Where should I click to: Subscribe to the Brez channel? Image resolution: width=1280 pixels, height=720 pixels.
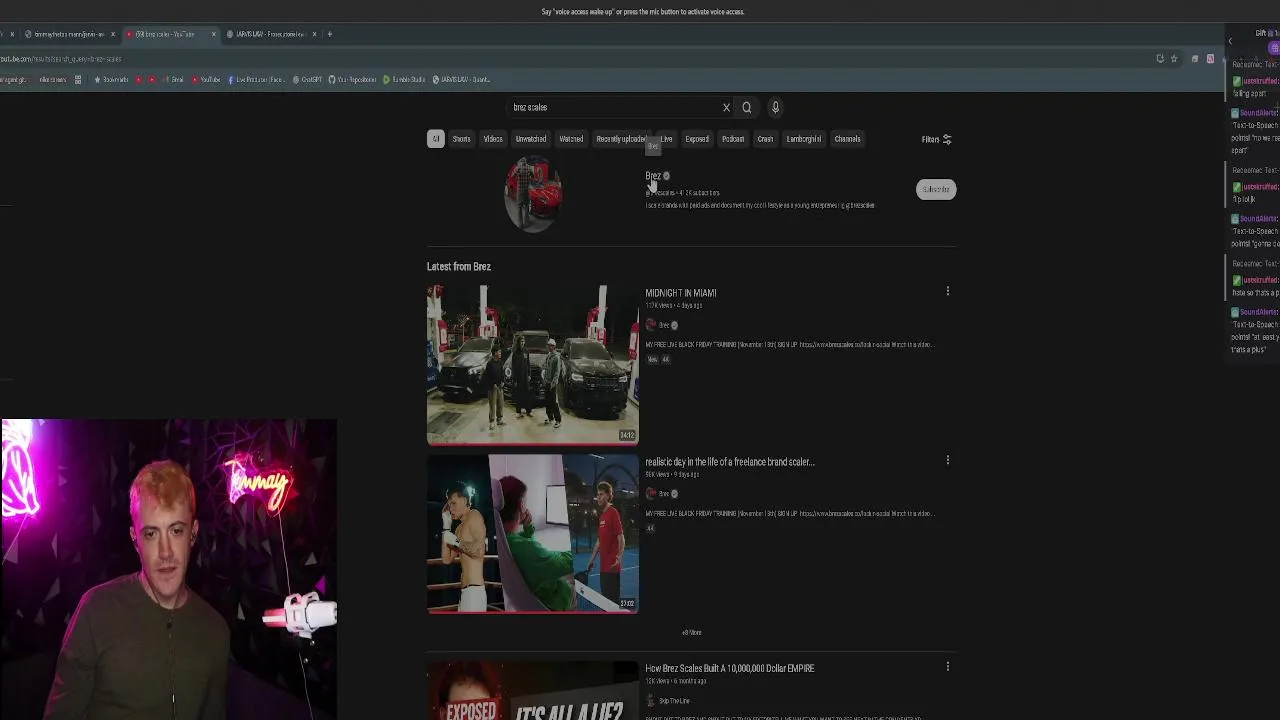[x=936, y=189]
